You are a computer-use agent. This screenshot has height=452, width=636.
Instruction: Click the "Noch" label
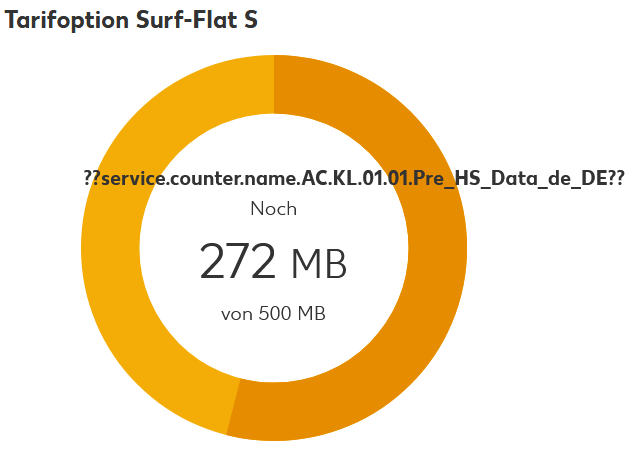coord(273,209)
